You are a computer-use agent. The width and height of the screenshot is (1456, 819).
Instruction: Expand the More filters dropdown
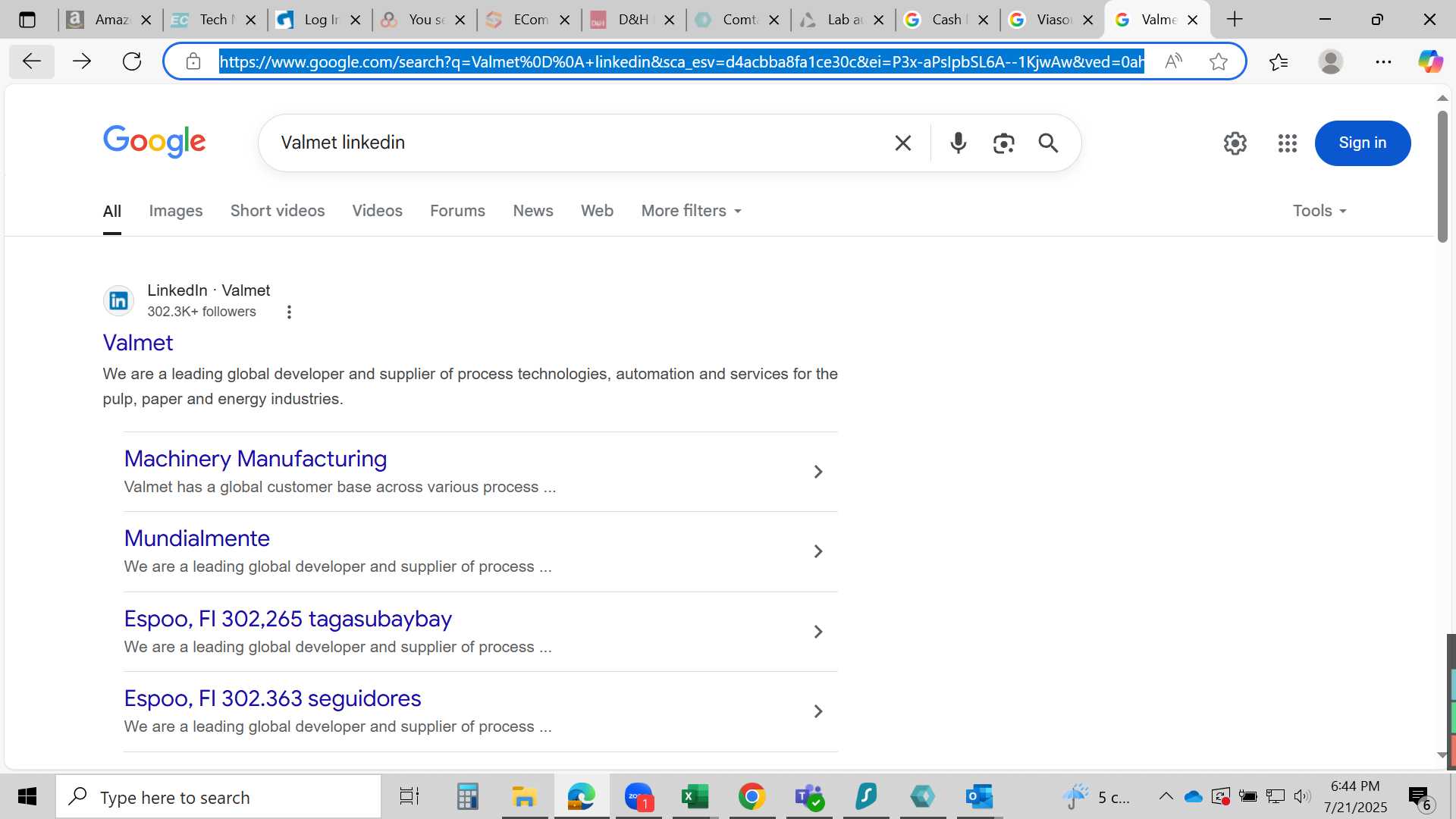691,211
